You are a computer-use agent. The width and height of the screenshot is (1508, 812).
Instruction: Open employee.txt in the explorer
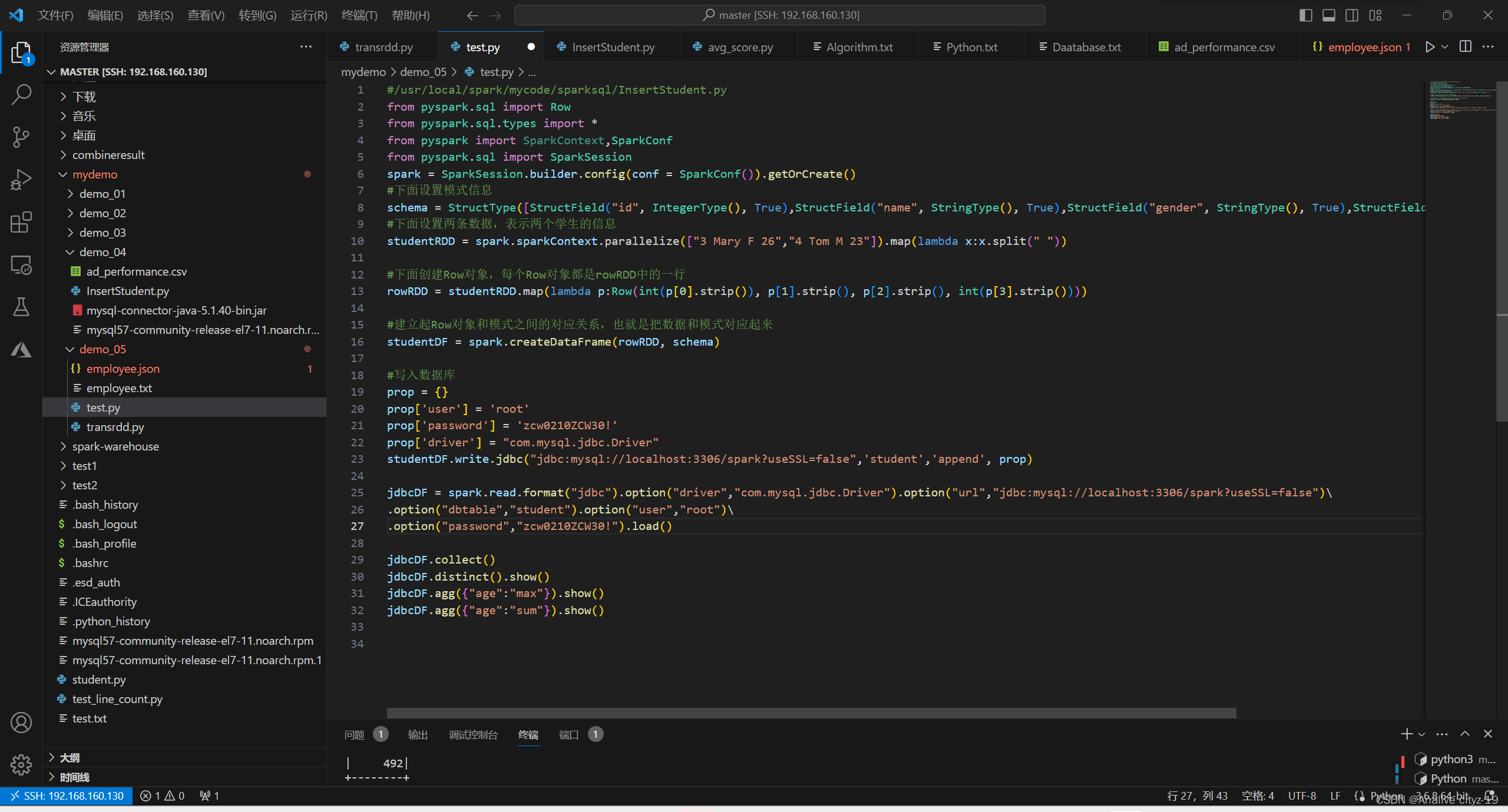184,388
